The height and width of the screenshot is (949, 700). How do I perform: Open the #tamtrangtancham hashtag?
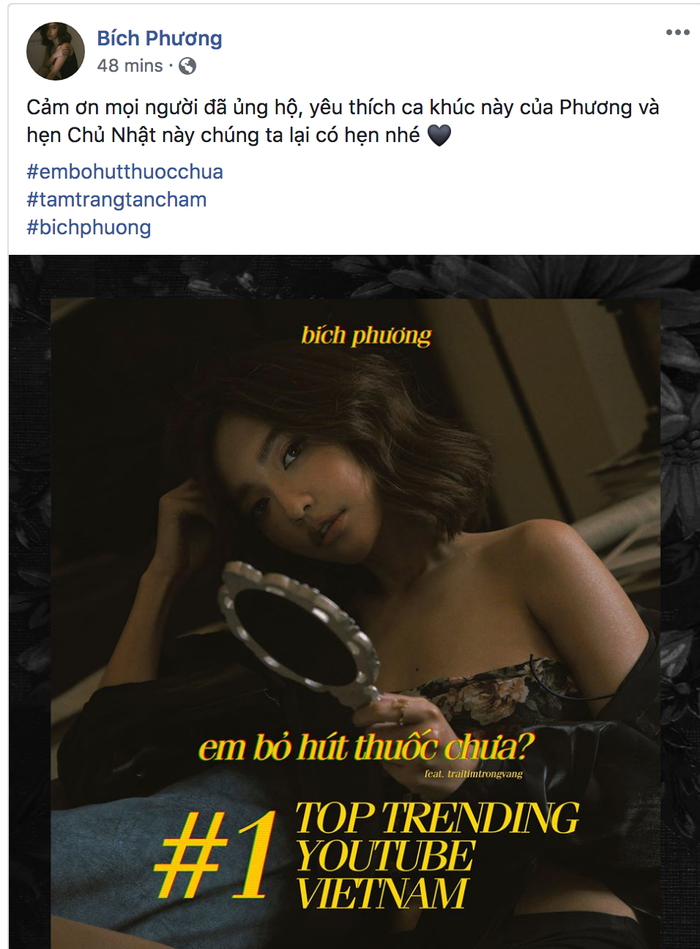[117, 200]
